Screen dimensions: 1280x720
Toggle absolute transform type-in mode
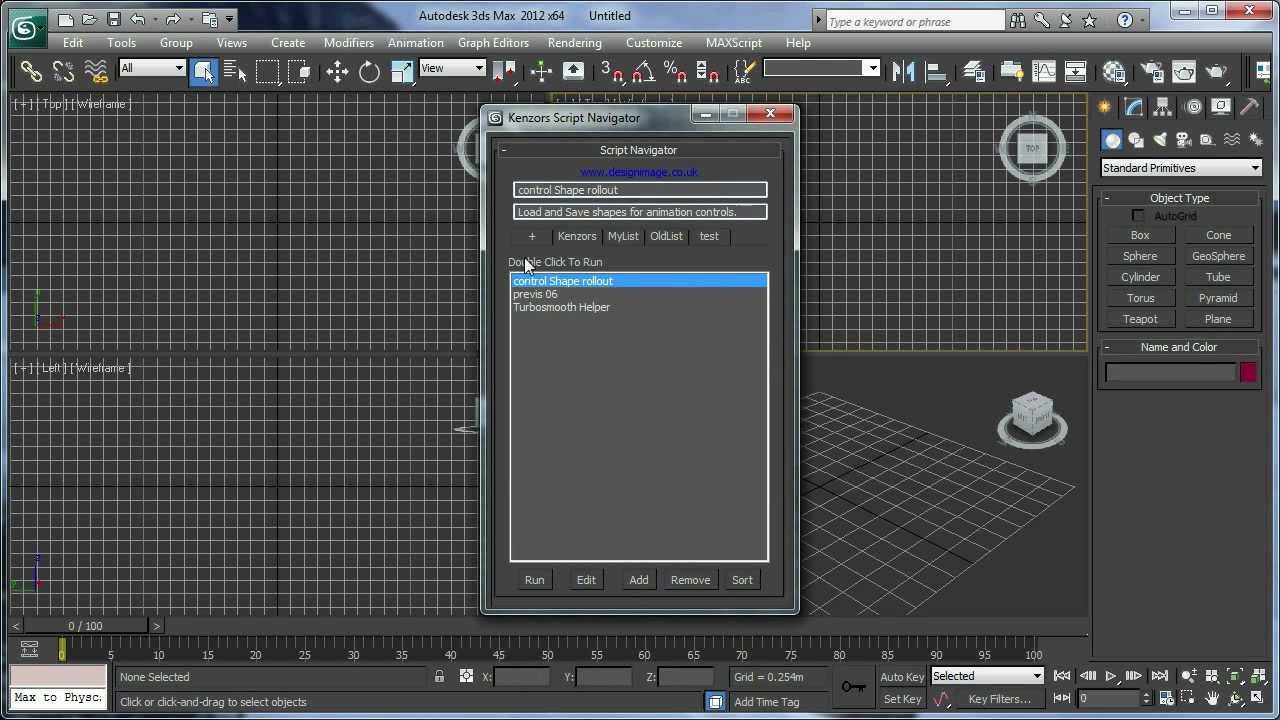466,677
